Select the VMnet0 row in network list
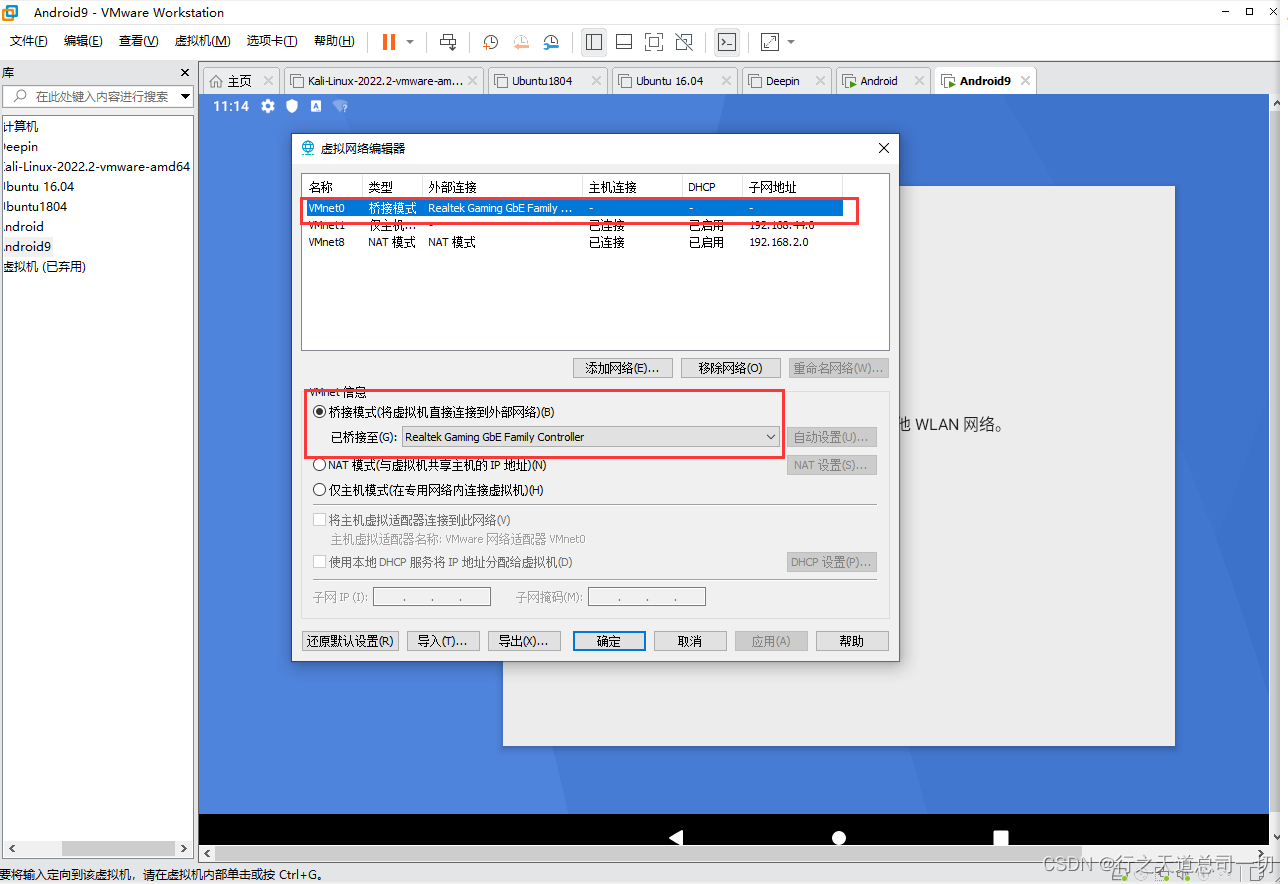This screenshot has height=884, width=1288. (573, 208)
